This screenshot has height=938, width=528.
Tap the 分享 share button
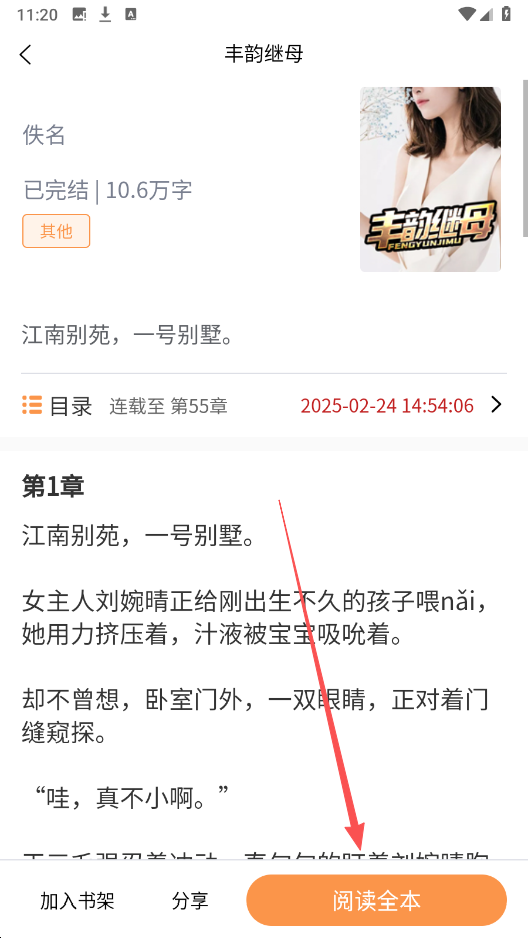point(190,900)
